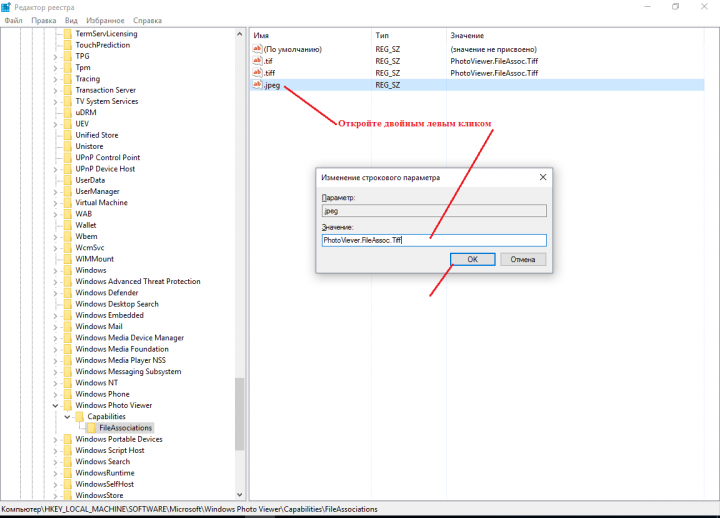Screen dimensions: 720x518
Task: Open the Вид menu
Action: tap(71, 21)
